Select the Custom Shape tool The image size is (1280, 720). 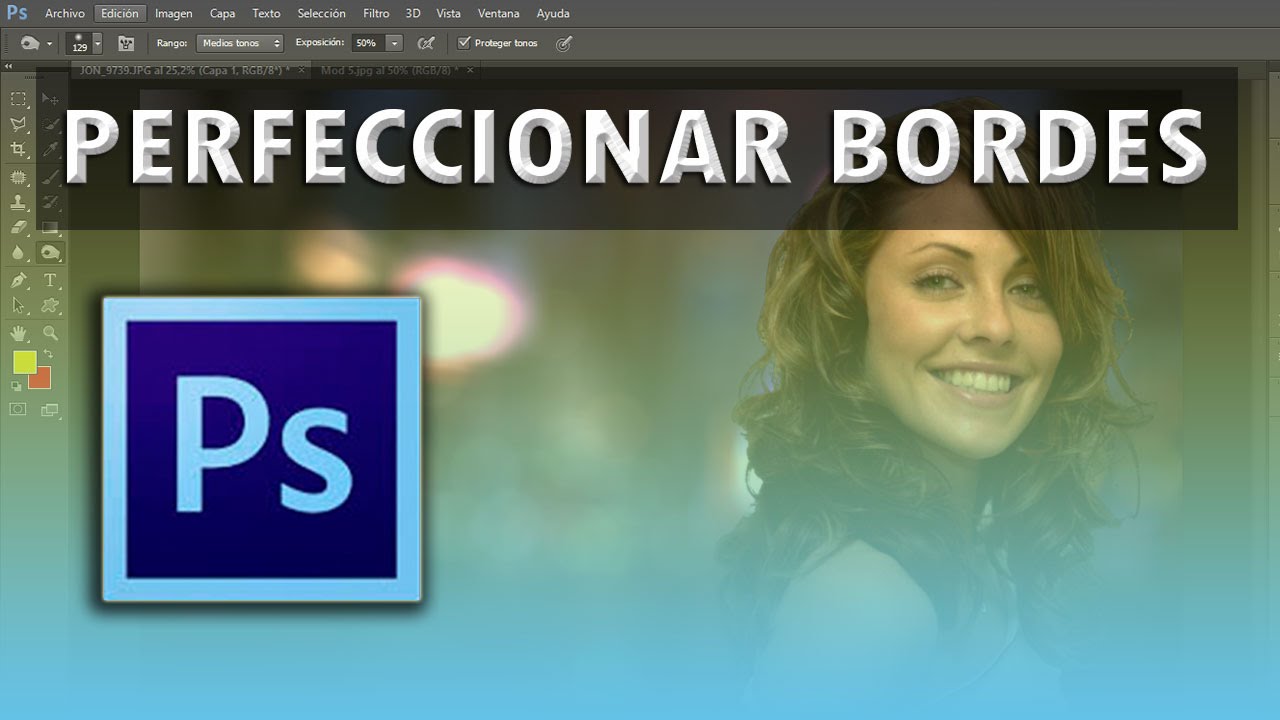(50, 306)
